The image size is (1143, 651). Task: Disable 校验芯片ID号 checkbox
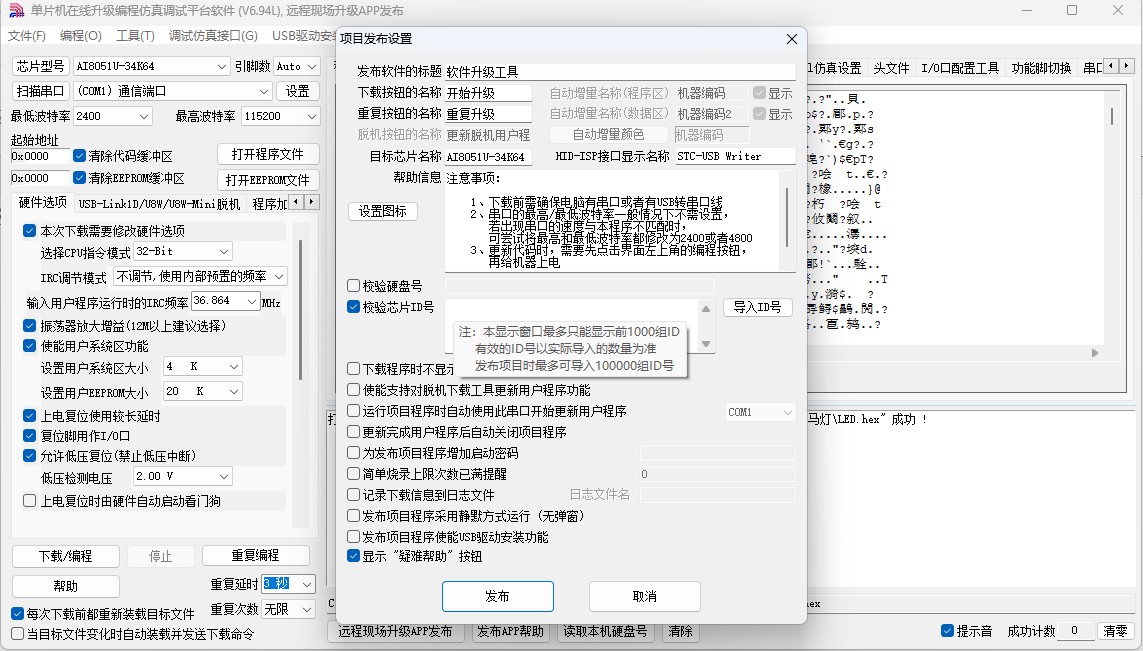click(x=354, y=307)
